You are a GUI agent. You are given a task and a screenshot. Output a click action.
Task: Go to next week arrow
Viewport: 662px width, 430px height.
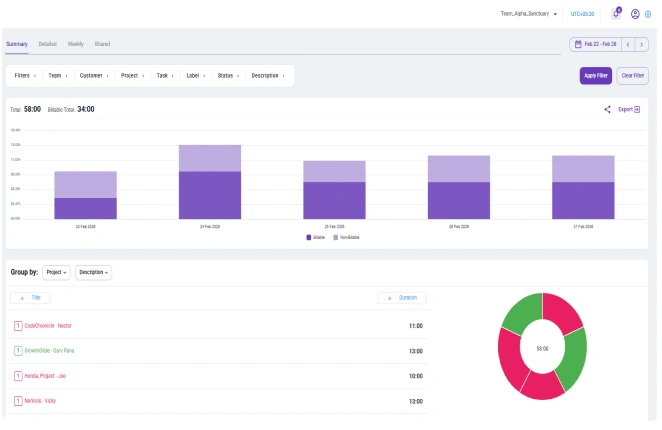pyautogui.click(x=641, y=44)
